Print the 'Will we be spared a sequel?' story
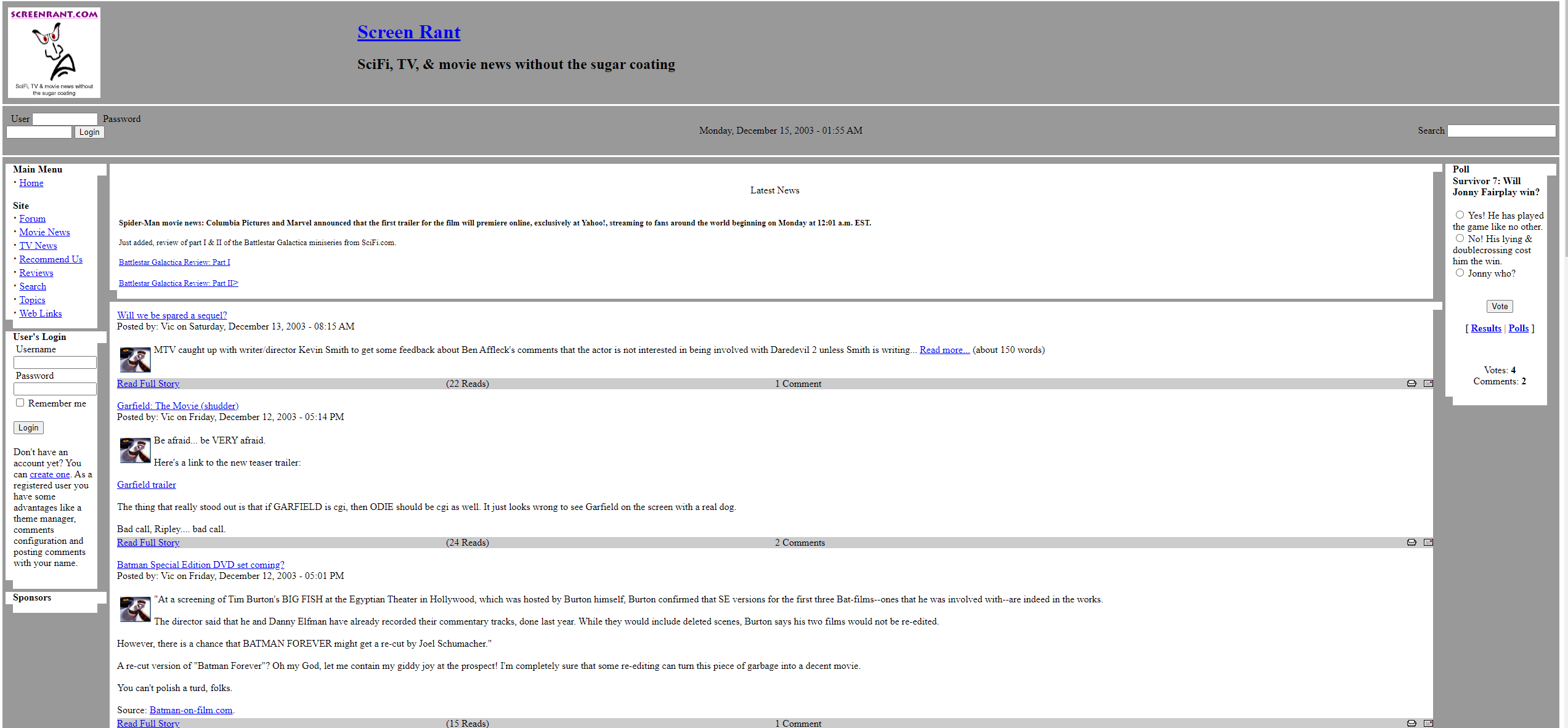This screenshot has height=728, width=1568. [1412, 384]
